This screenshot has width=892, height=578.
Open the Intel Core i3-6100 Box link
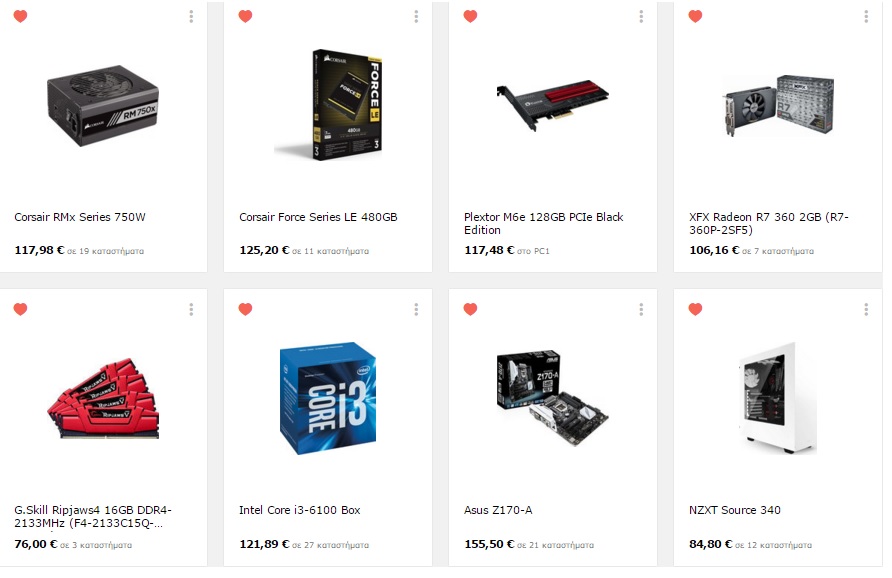tap(300, 510)
